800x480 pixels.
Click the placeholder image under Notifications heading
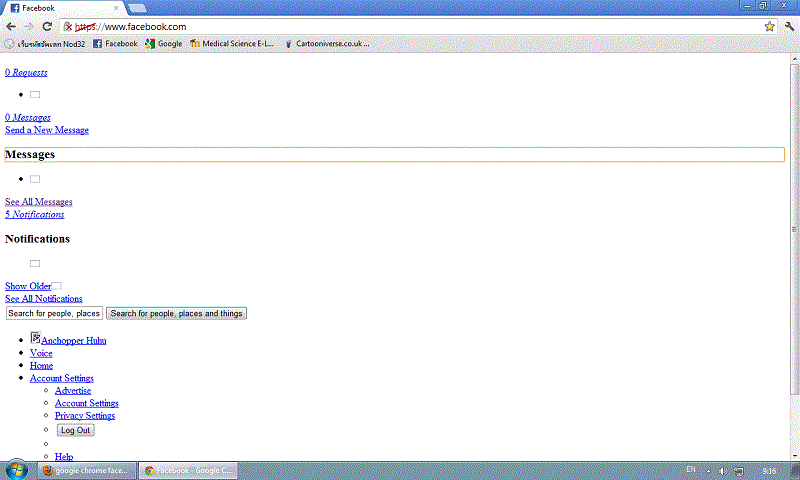click(x=35, y=264)
